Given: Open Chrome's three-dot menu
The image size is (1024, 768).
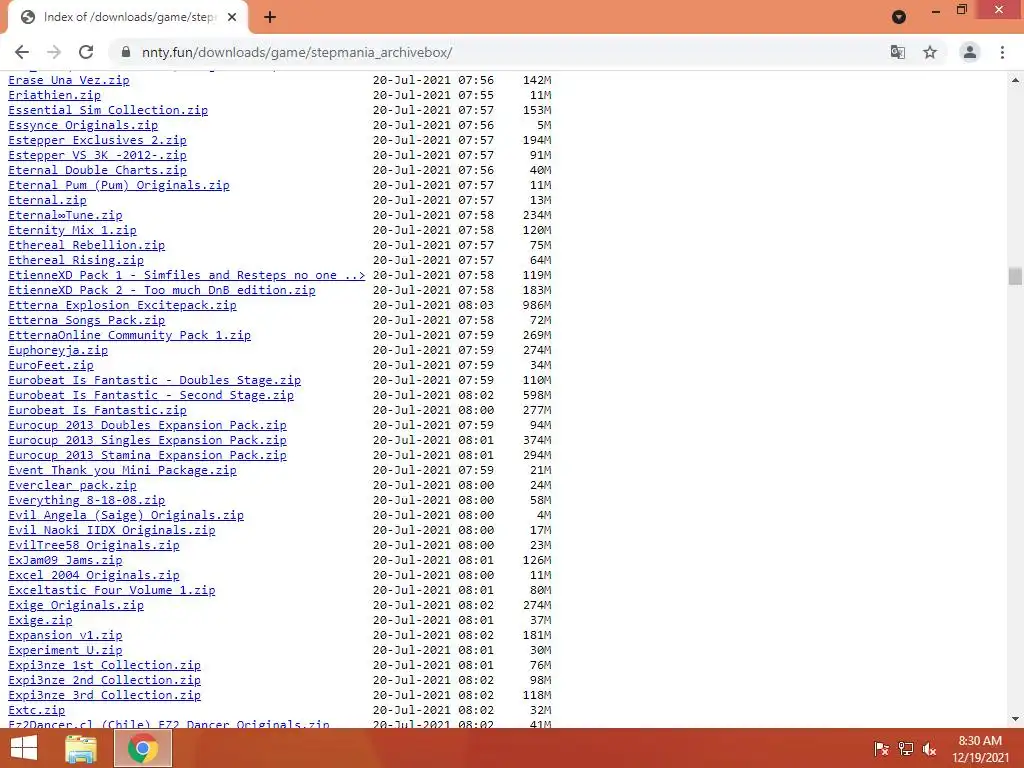Looking at the screenshot, I should click(1002, 52).
